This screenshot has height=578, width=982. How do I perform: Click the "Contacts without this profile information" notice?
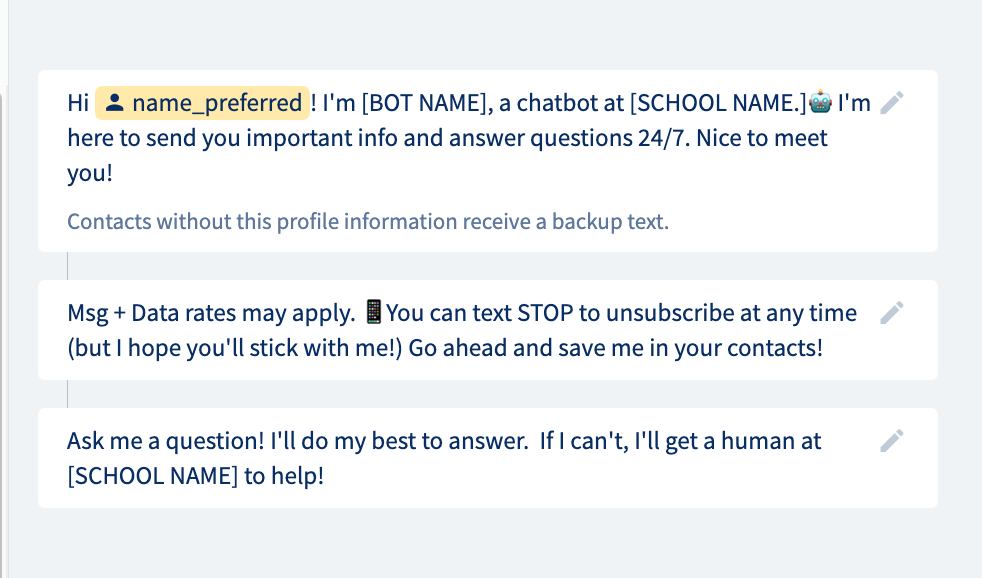(x=368, y=222)
